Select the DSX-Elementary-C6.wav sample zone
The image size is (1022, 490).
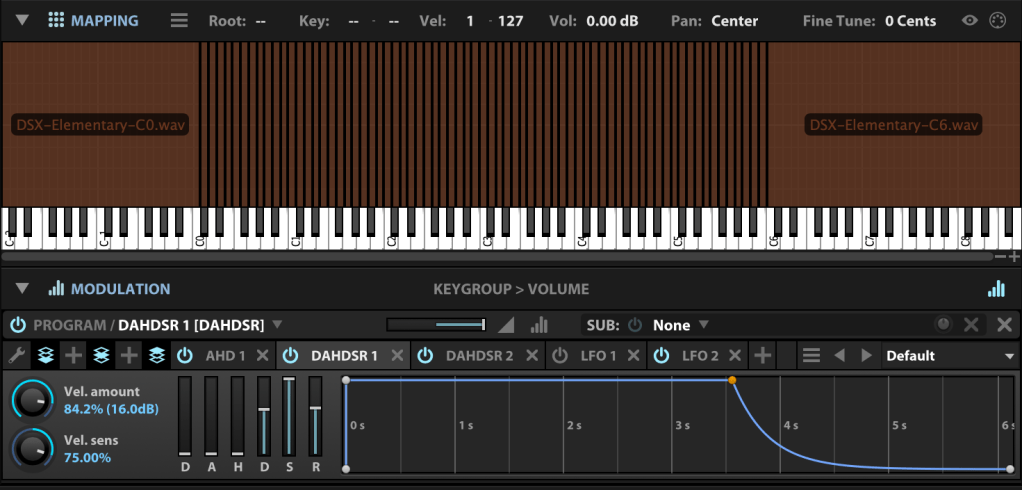[x=893, y=125]
